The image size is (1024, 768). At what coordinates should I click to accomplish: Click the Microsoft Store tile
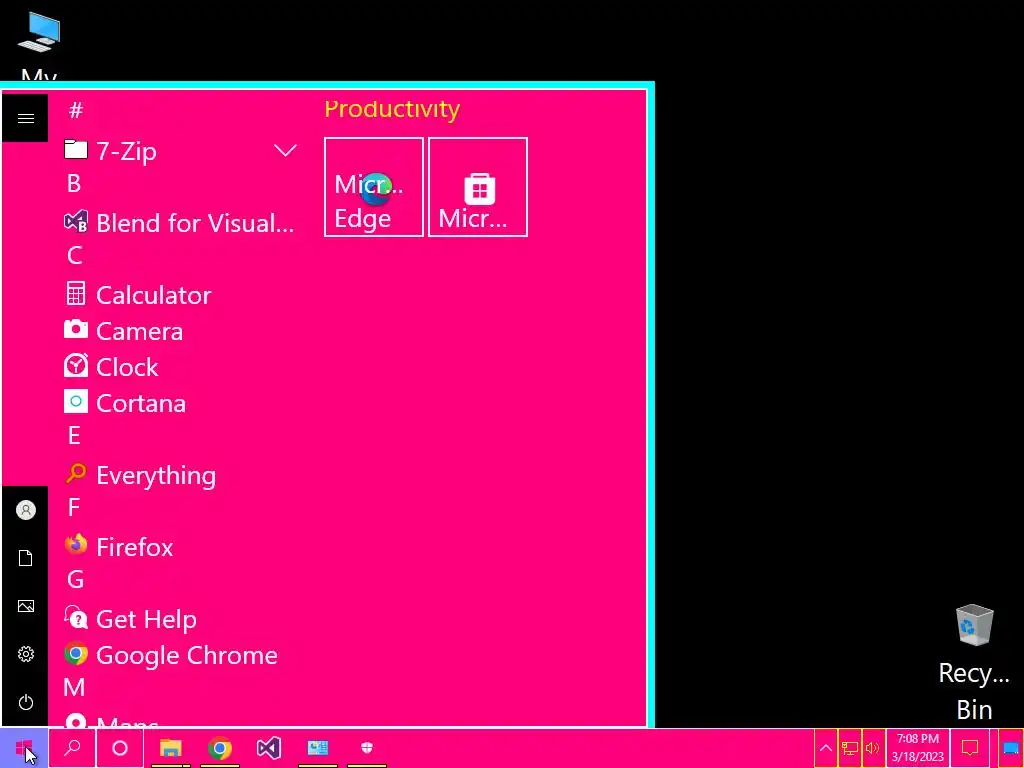pyautogui.click(x=478, y=187)
